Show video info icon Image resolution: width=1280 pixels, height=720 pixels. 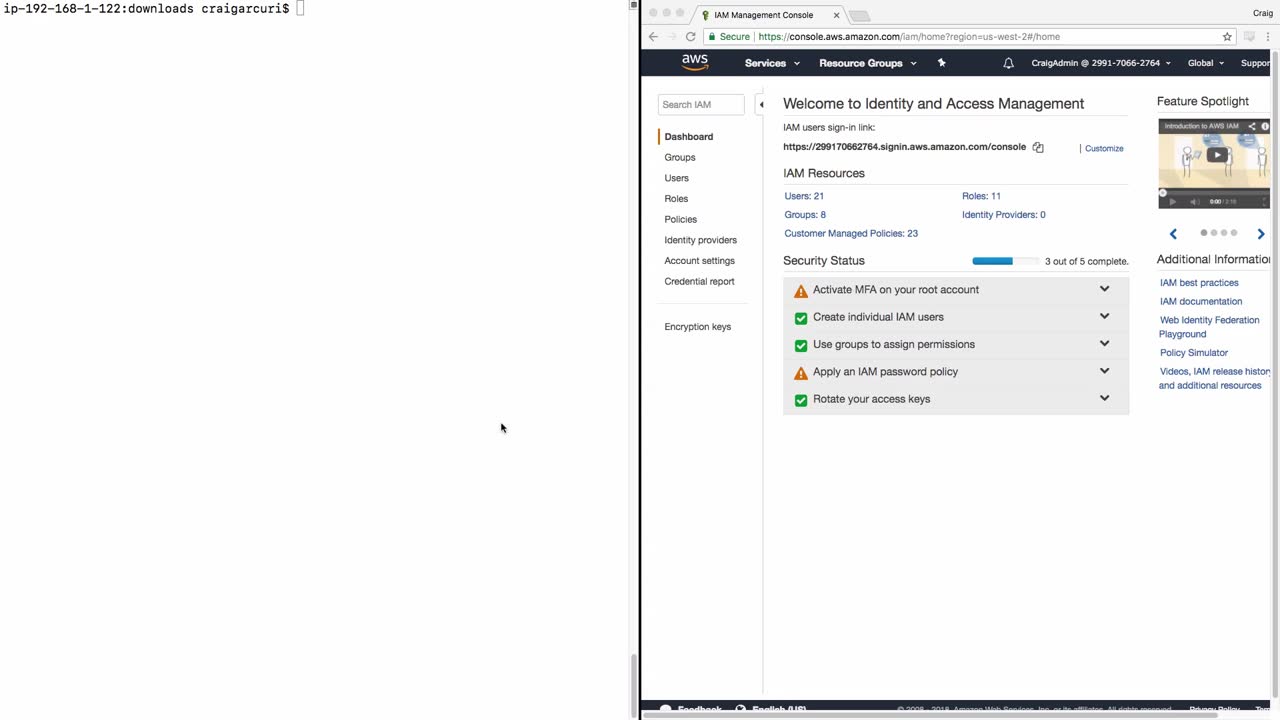1265,126
